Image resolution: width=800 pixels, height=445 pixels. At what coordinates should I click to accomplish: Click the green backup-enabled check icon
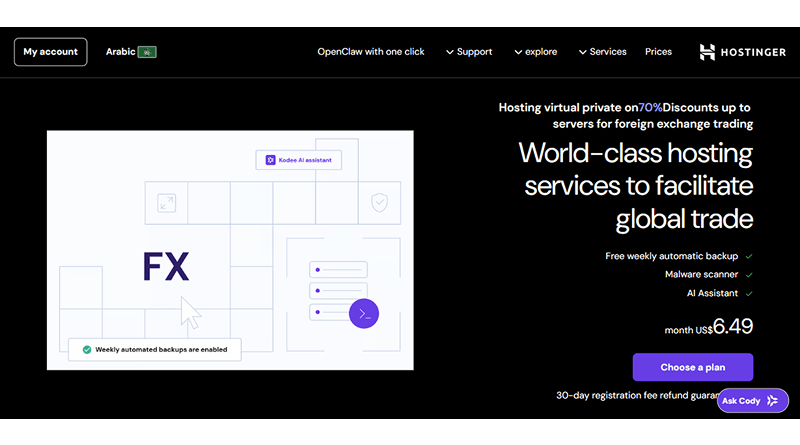[87, 350]
